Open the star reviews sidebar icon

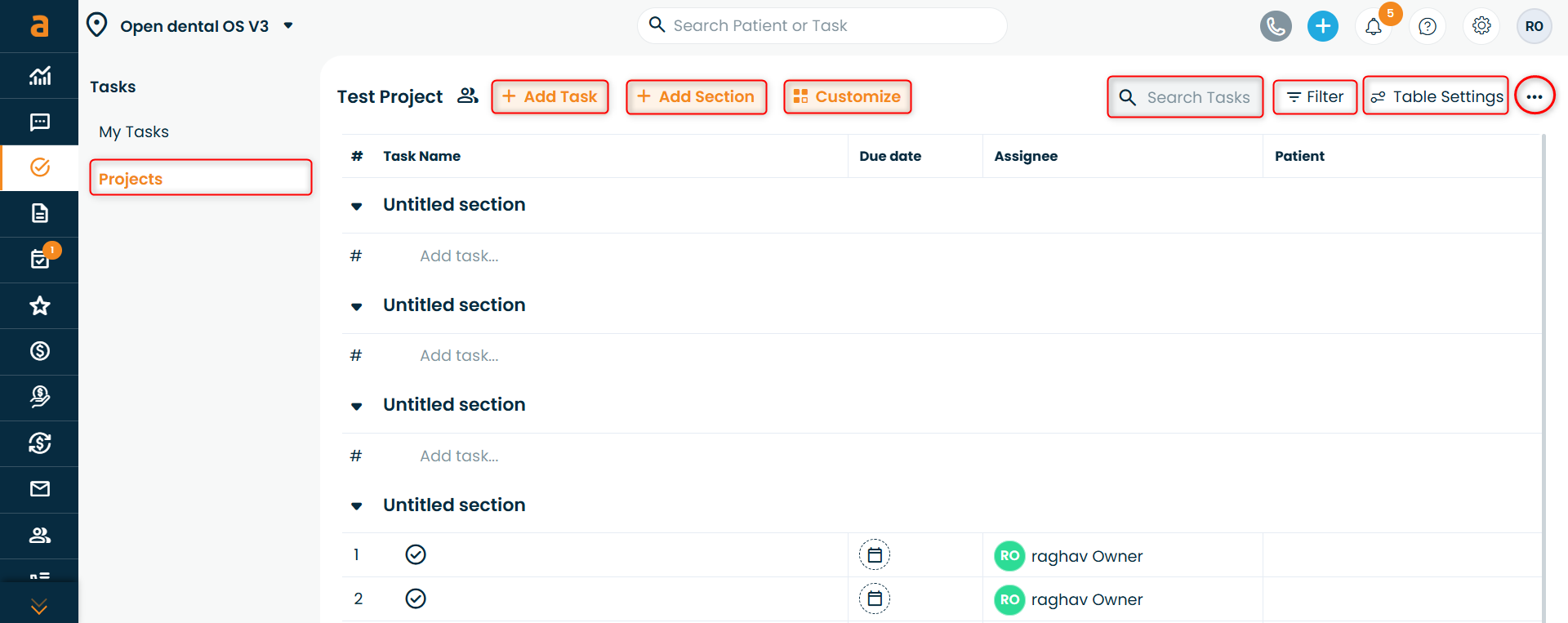coord(39,305)
